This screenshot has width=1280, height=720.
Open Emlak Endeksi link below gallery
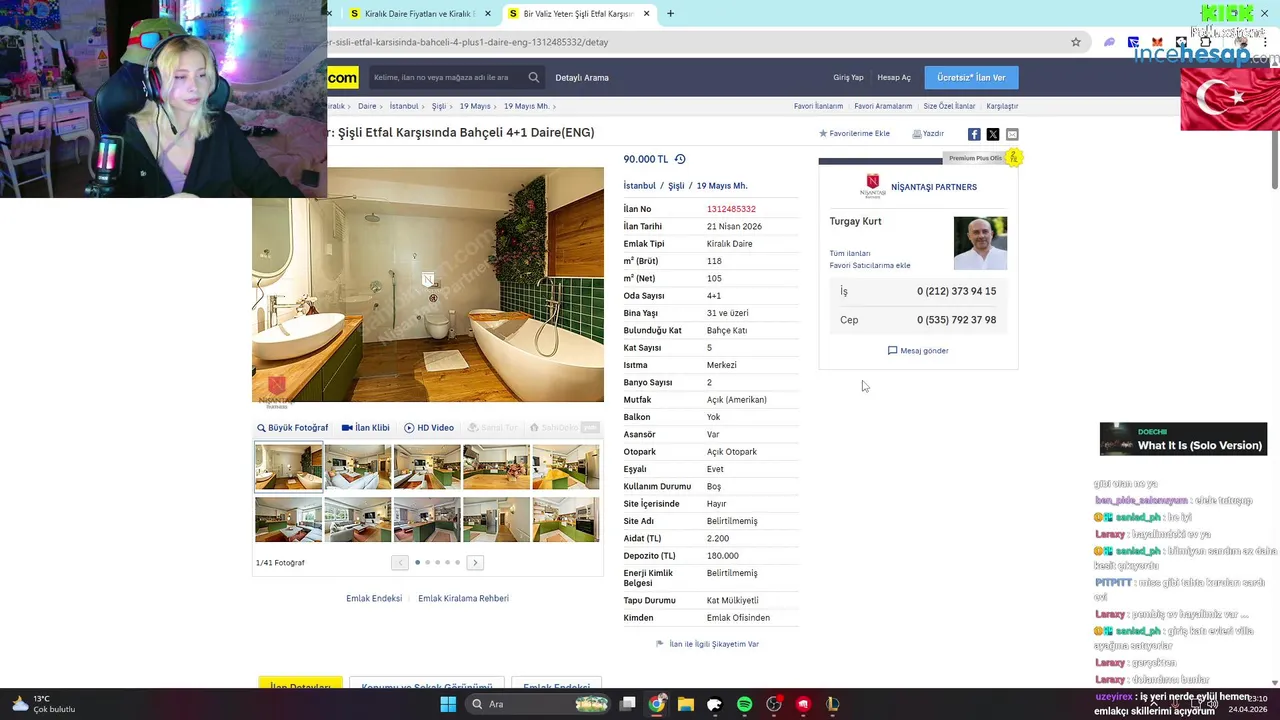[374, 599]
